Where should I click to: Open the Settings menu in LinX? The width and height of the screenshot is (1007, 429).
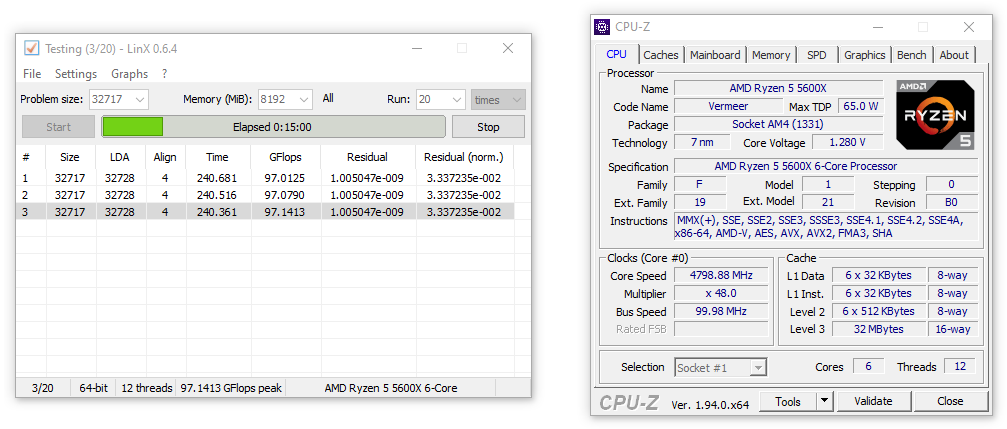tap(76, 74)
